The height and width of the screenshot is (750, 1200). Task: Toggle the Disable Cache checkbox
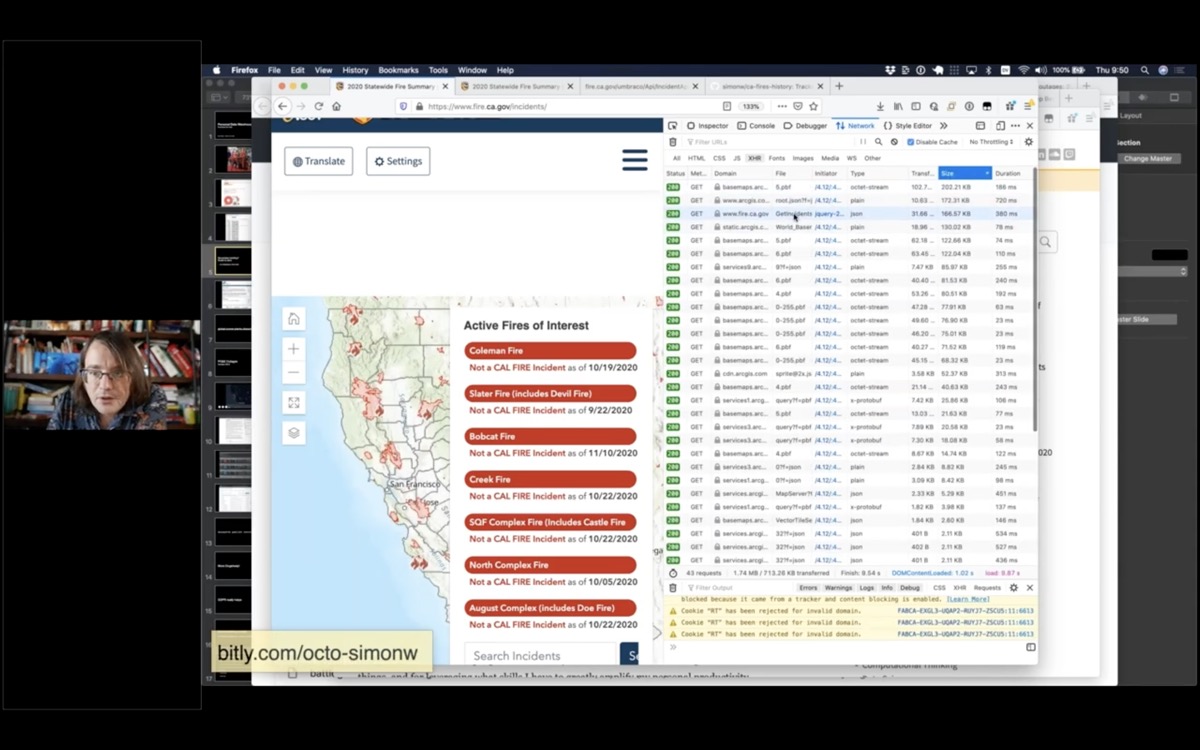click(911, 142)
